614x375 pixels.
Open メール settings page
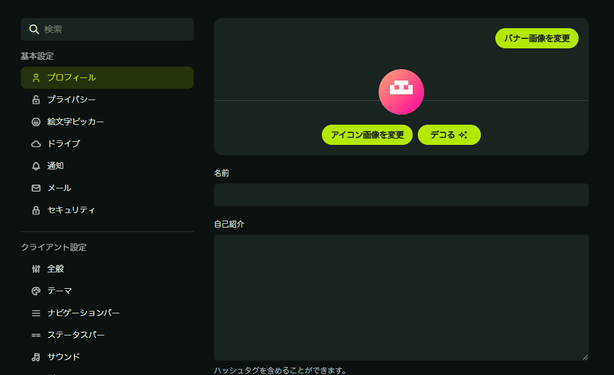107,188
